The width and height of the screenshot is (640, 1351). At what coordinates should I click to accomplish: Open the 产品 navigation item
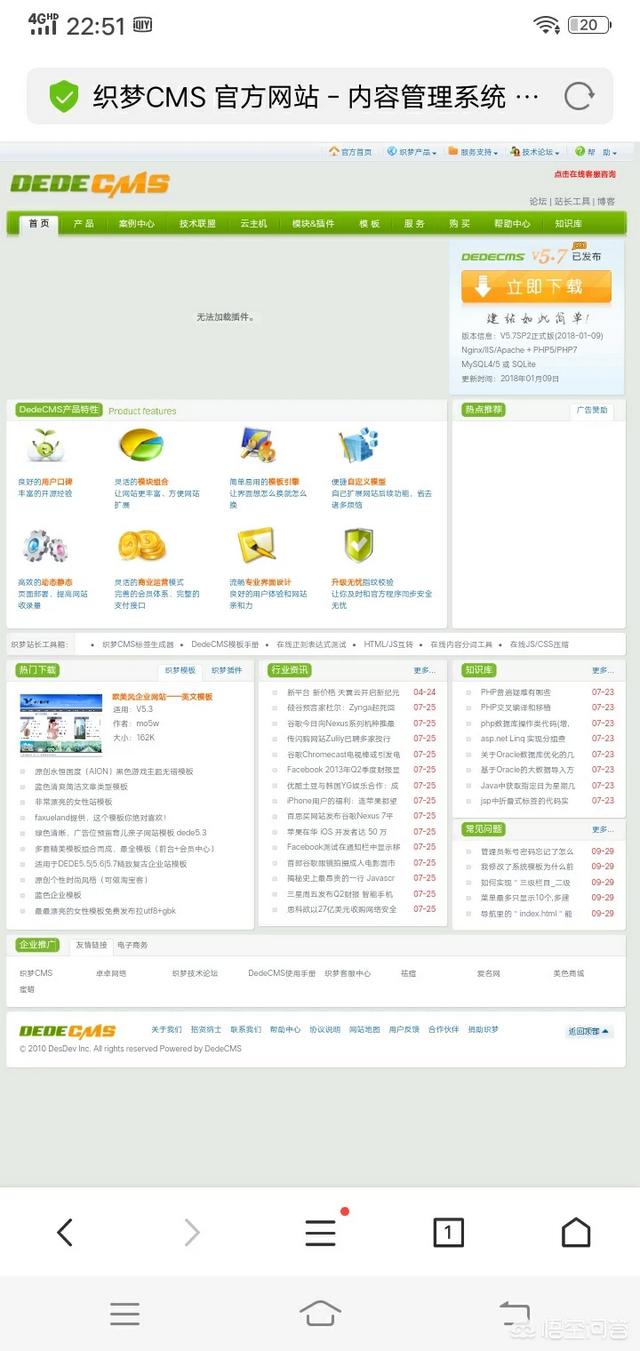[x=84, y=224]
